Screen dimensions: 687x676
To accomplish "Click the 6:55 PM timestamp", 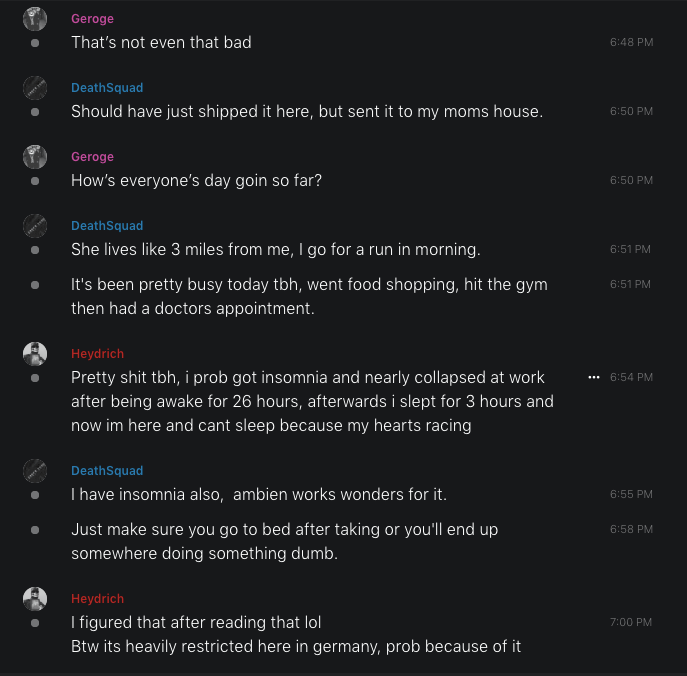I will (x=631, y=494).
